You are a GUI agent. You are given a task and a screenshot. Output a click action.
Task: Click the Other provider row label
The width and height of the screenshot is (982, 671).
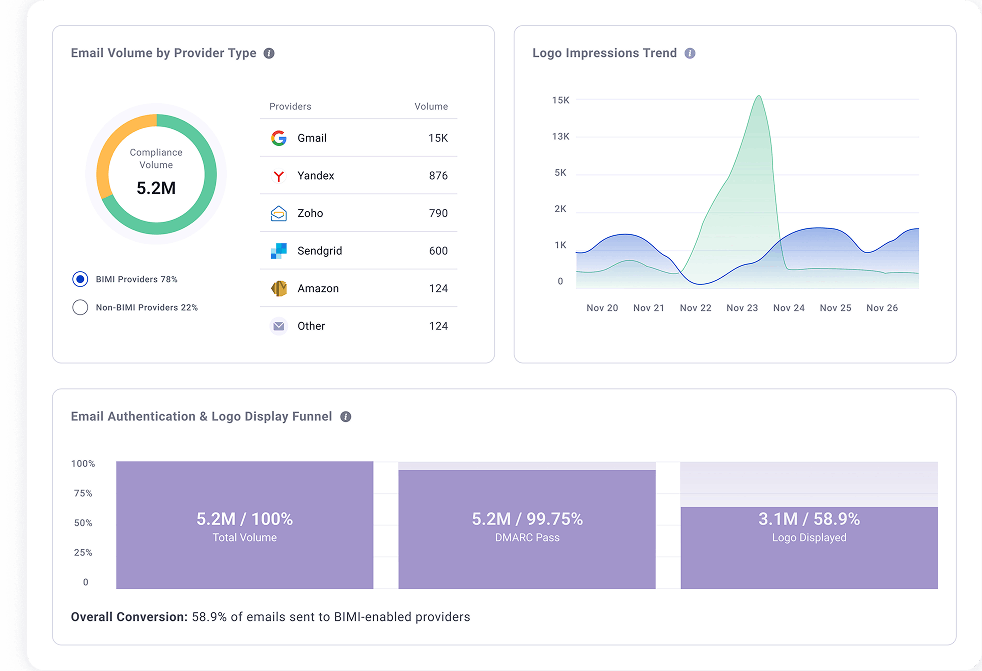coord(311,326)
